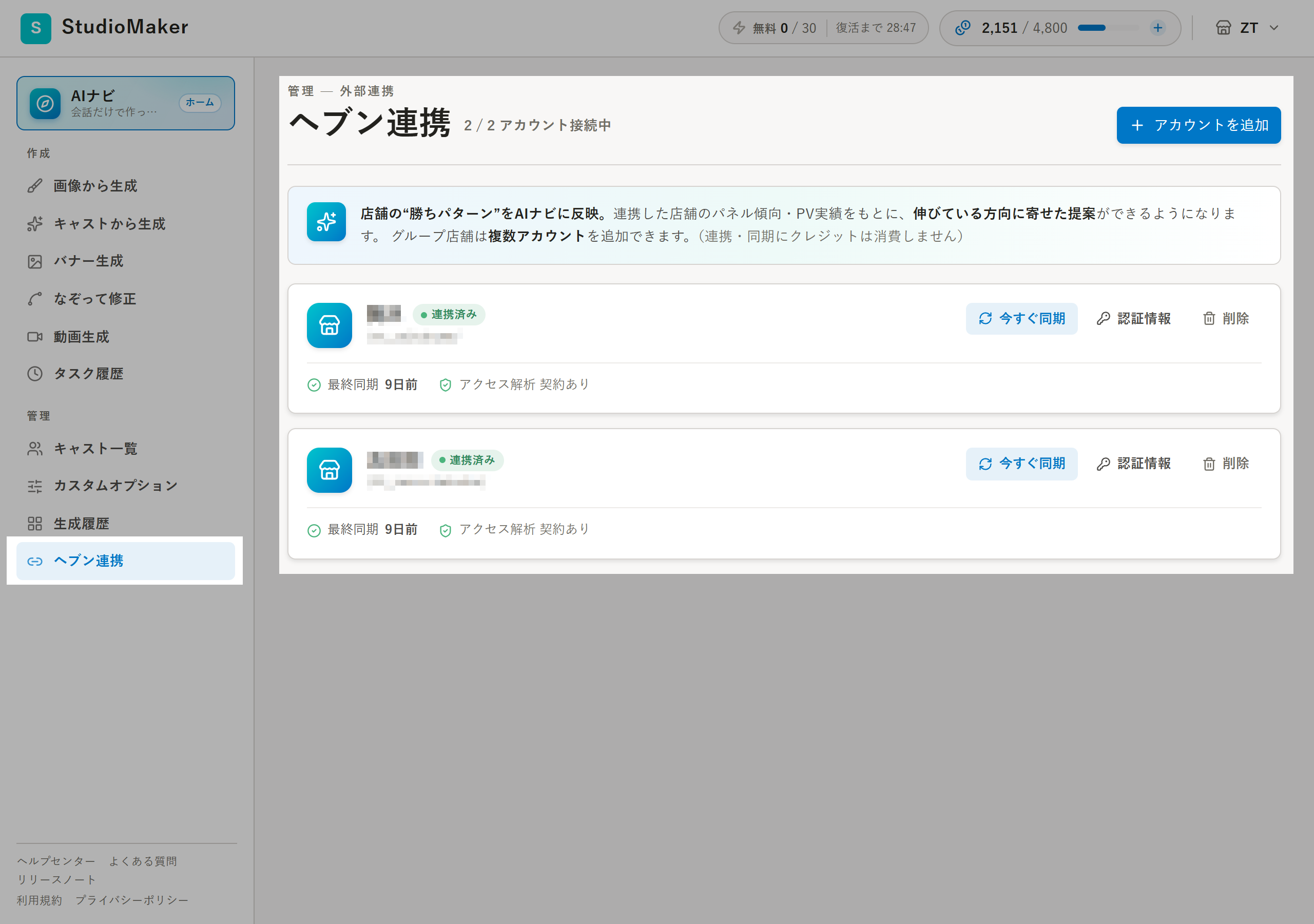Click the grid icon beside 生成履歴
The image size is (1314, 924).
35,523
